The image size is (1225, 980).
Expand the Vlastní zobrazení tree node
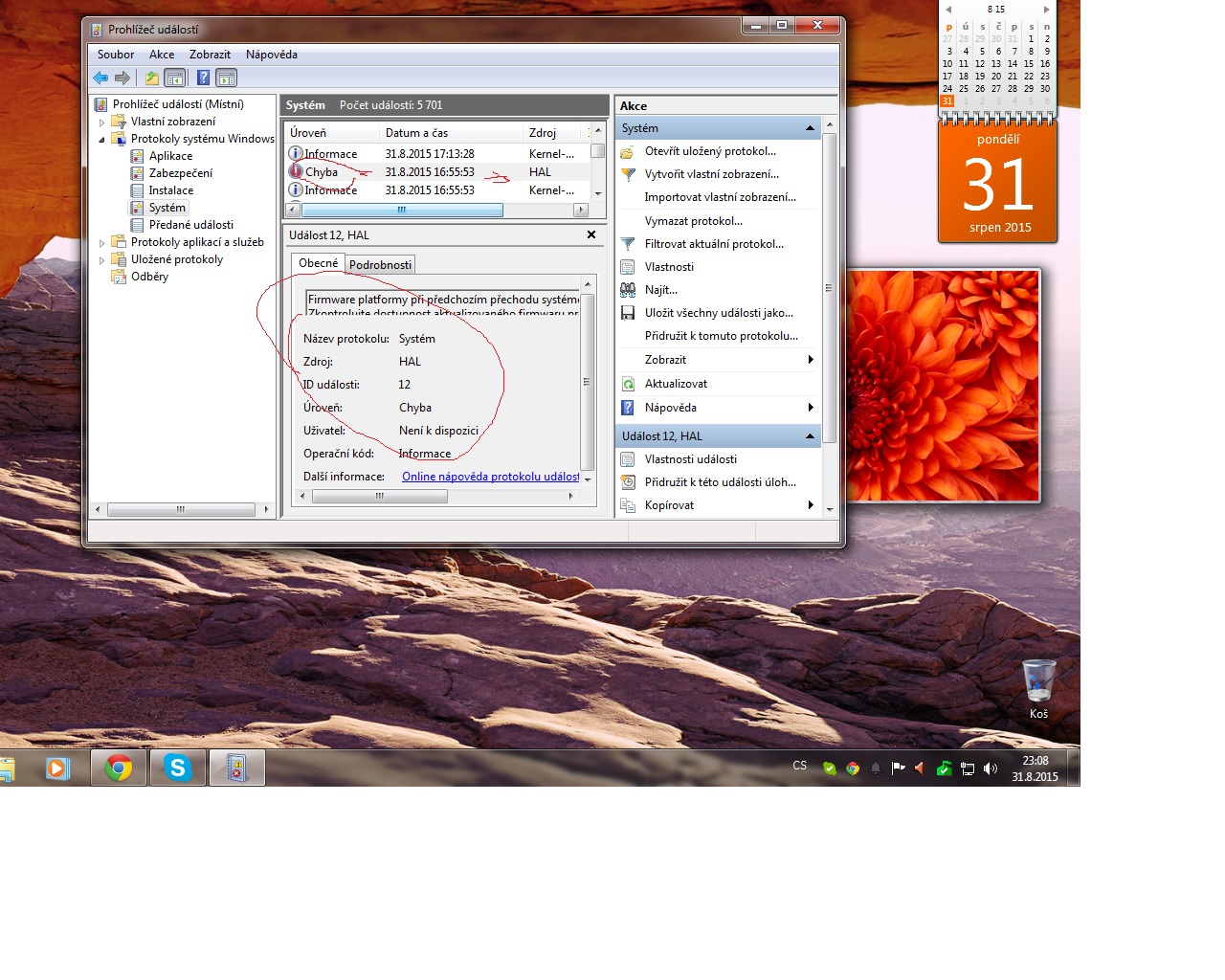pos(102,122)
